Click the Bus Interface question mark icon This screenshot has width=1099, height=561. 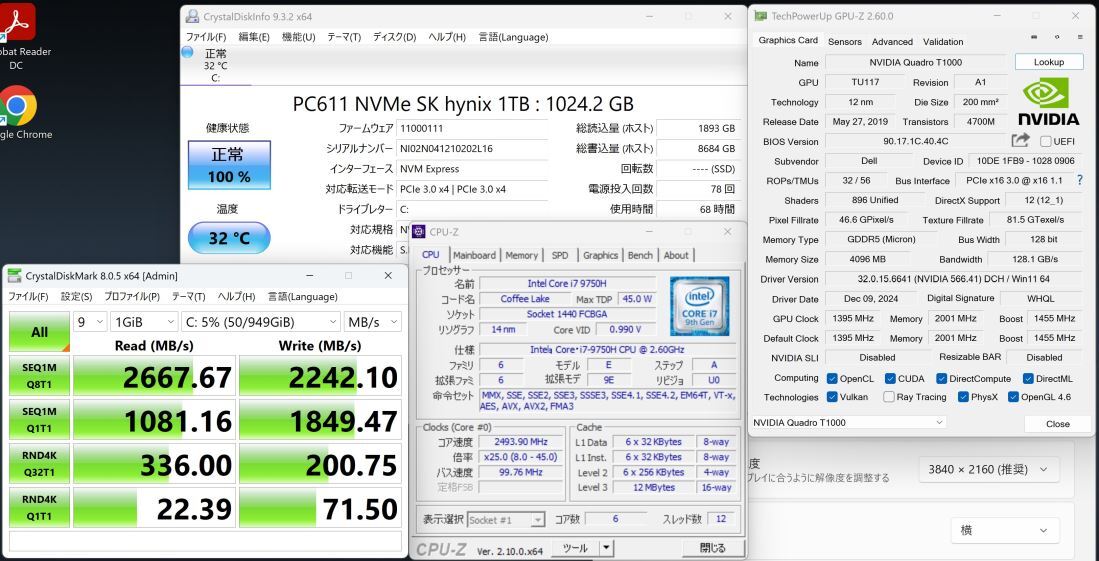(1080, 180)
